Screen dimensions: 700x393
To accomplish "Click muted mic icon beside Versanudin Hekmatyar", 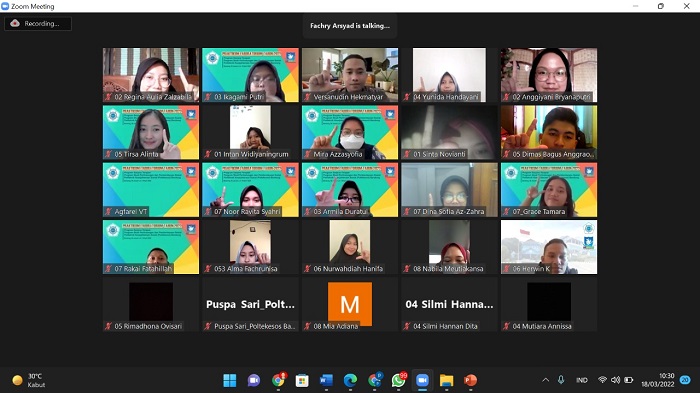I will pyautogui.click(x=307, y=97).
